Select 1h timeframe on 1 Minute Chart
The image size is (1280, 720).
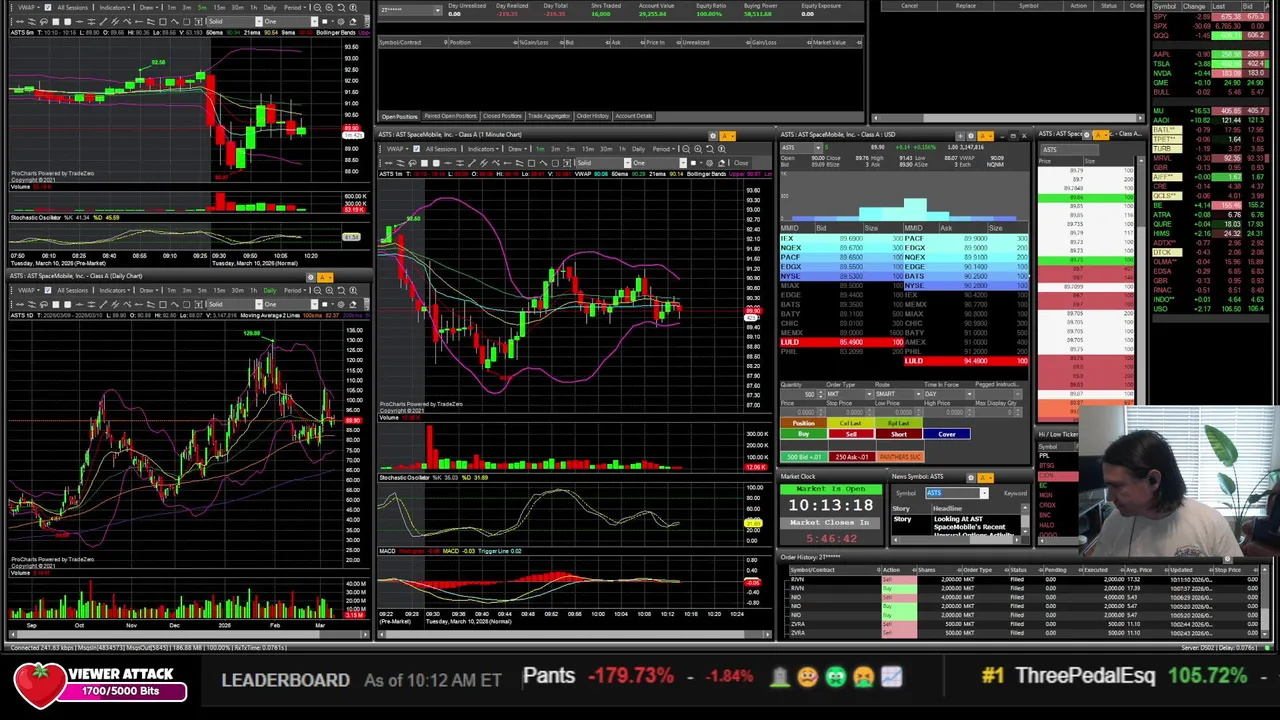[622, 149]
